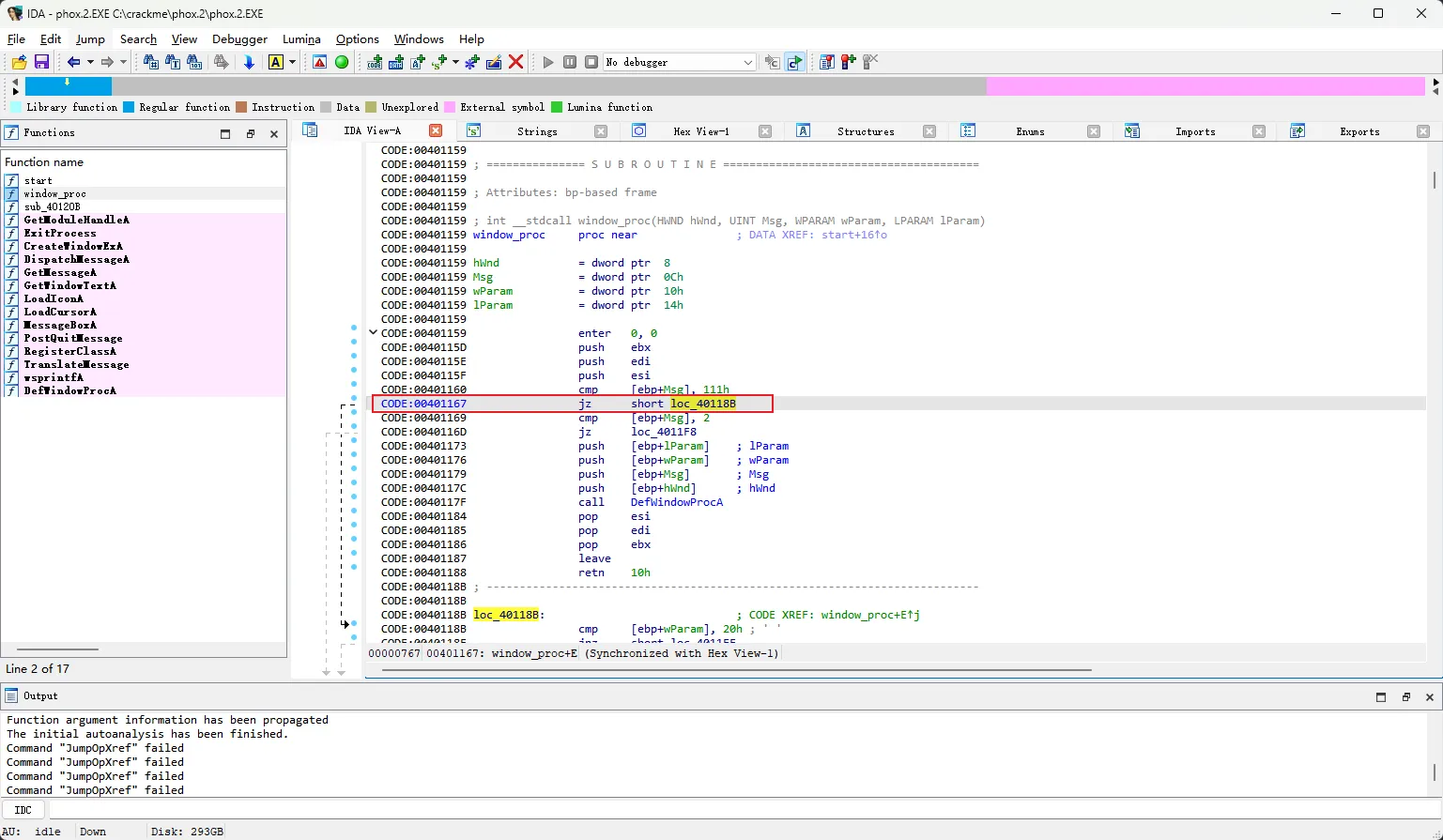Click the pause process button
Viewport: 1443px width, 840px height.
pos(570,62)
